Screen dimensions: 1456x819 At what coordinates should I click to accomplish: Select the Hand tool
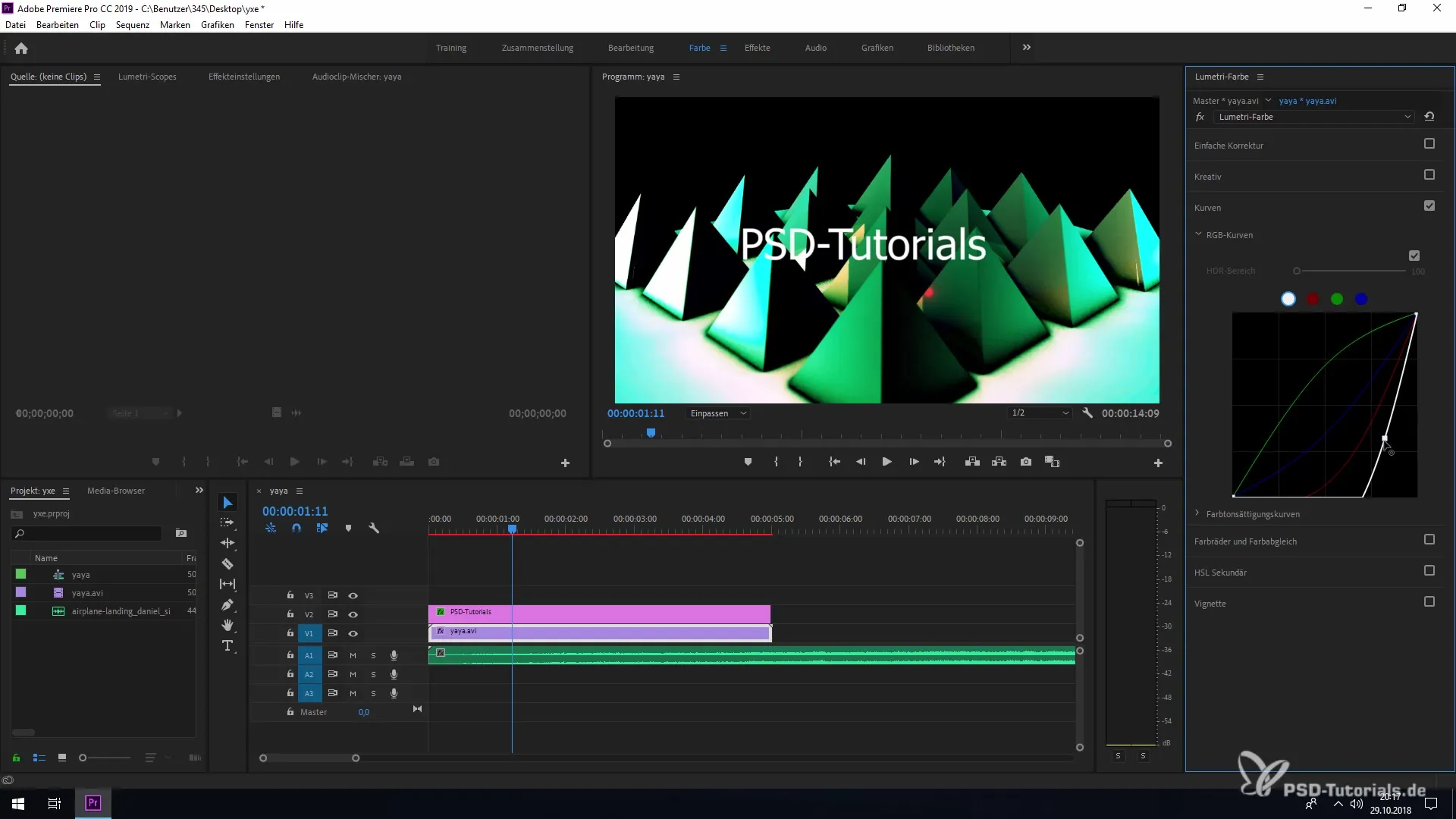tap(227, 625)
